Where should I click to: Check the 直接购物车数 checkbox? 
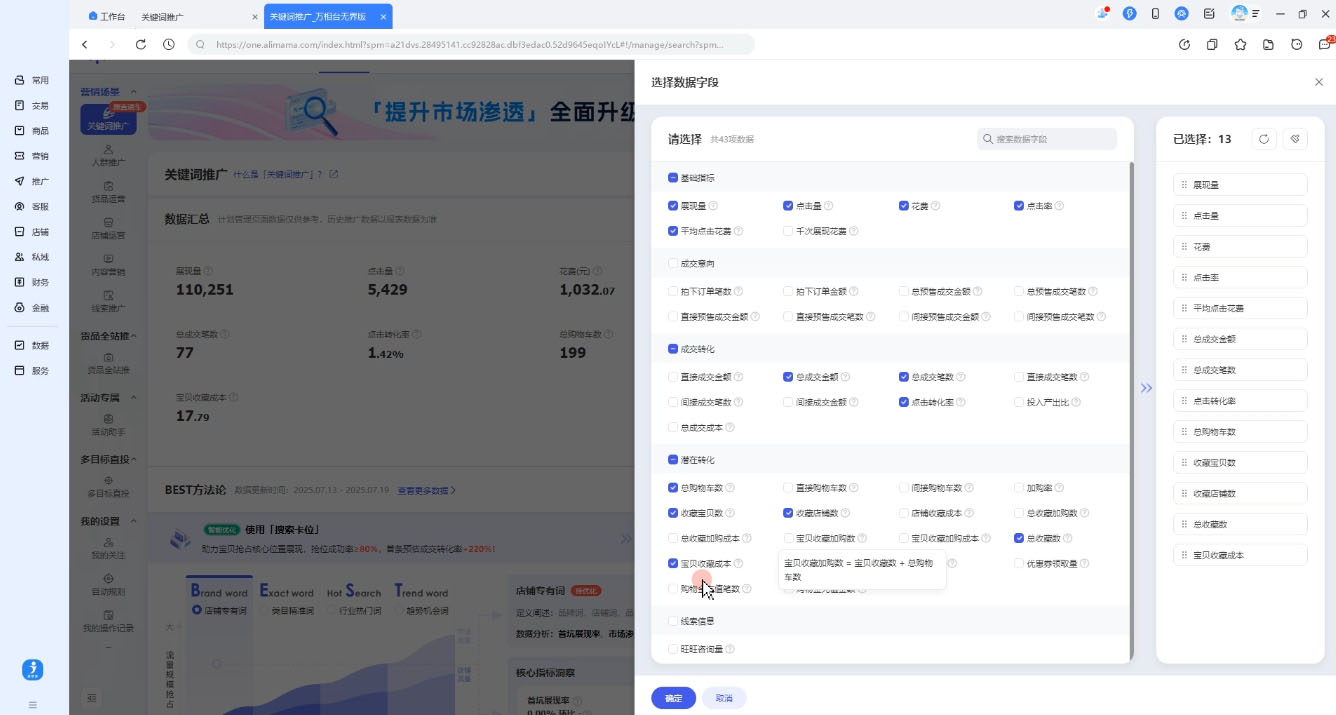coord(788,488)
